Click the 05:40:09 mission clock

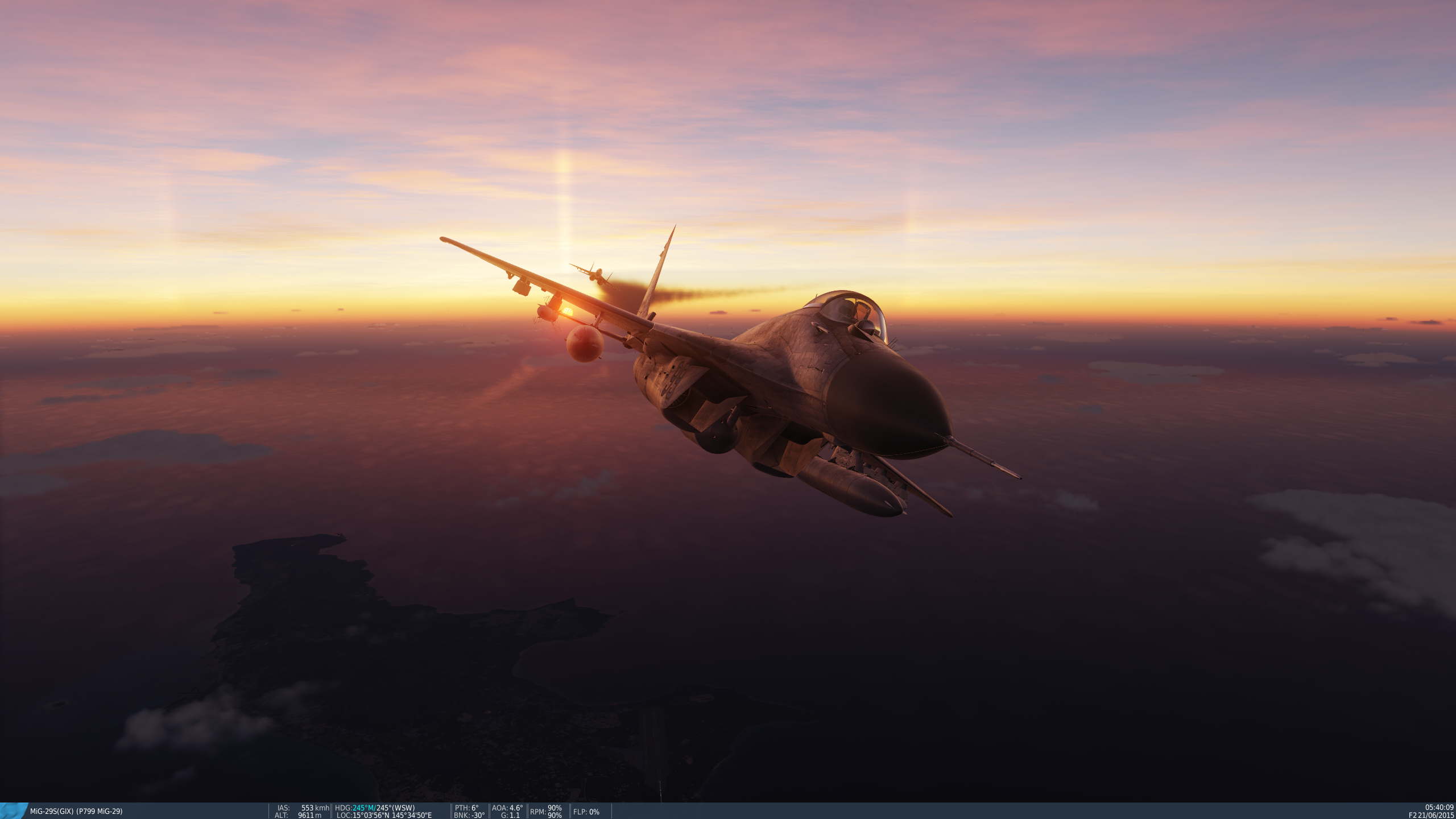tap(1439, 808)
